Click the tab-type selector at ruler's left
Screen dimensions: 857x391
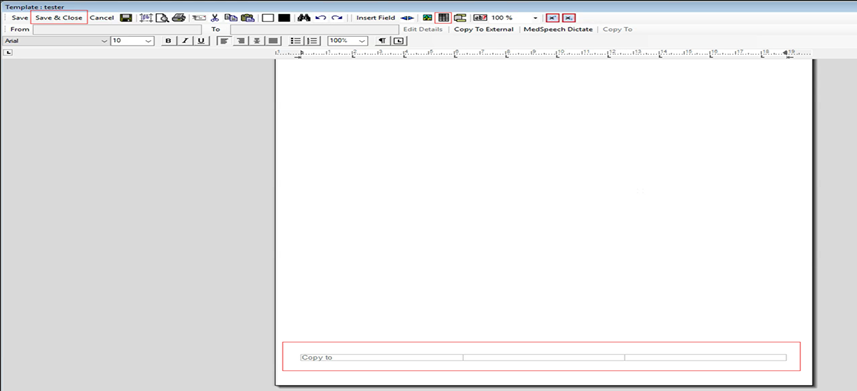(x=8, y=53)
